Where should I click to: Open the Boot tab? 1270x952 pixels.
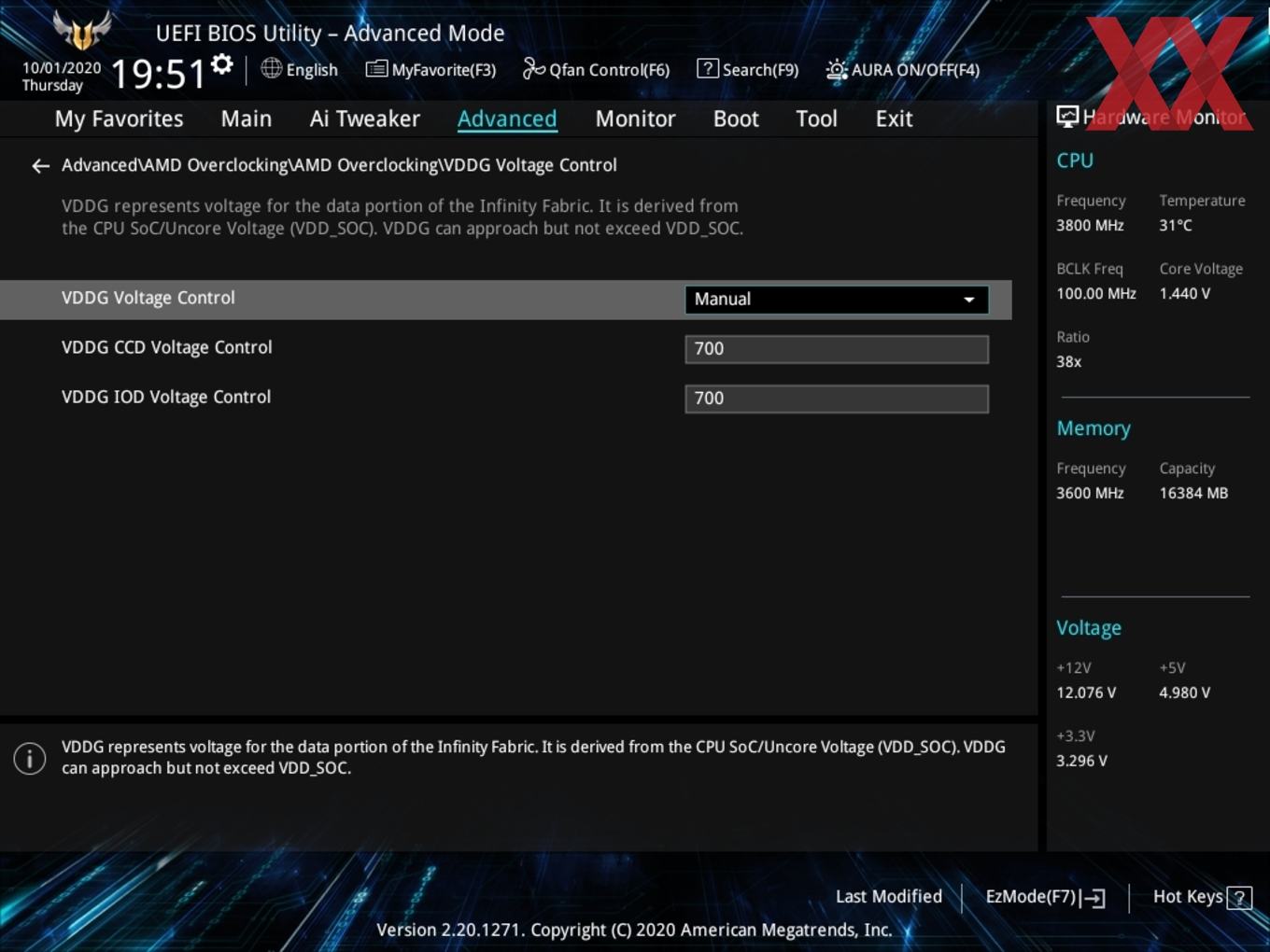point(736,119)
